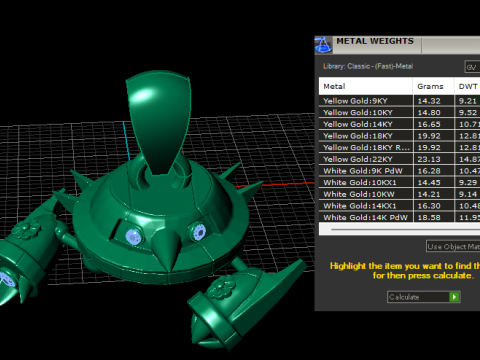Click the 16.30 grams value
Viewport: 480px width, 360px height.
(429, 206)
